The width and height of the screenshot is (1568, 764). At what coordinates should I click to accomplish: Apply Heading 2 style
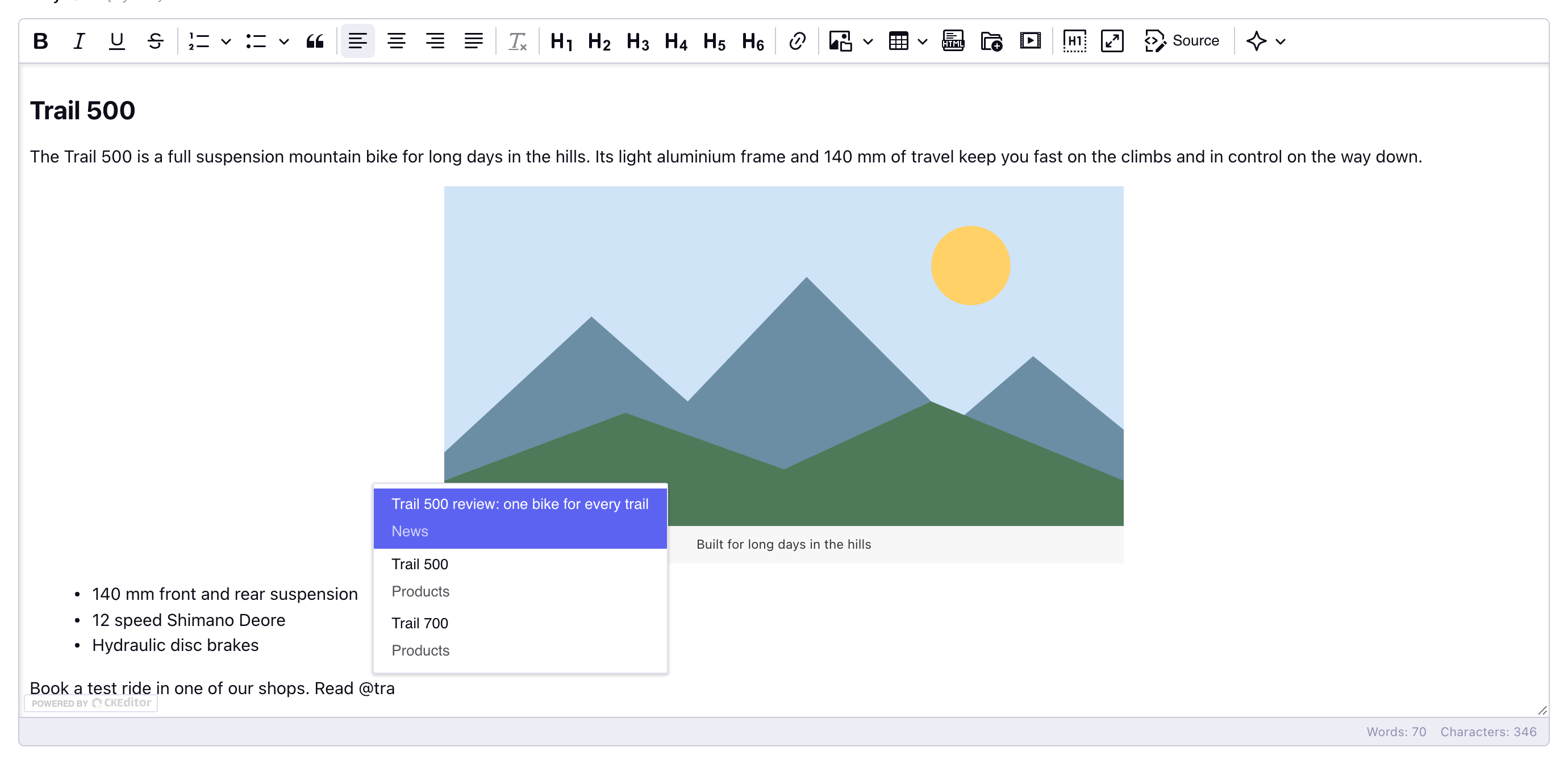599,41
